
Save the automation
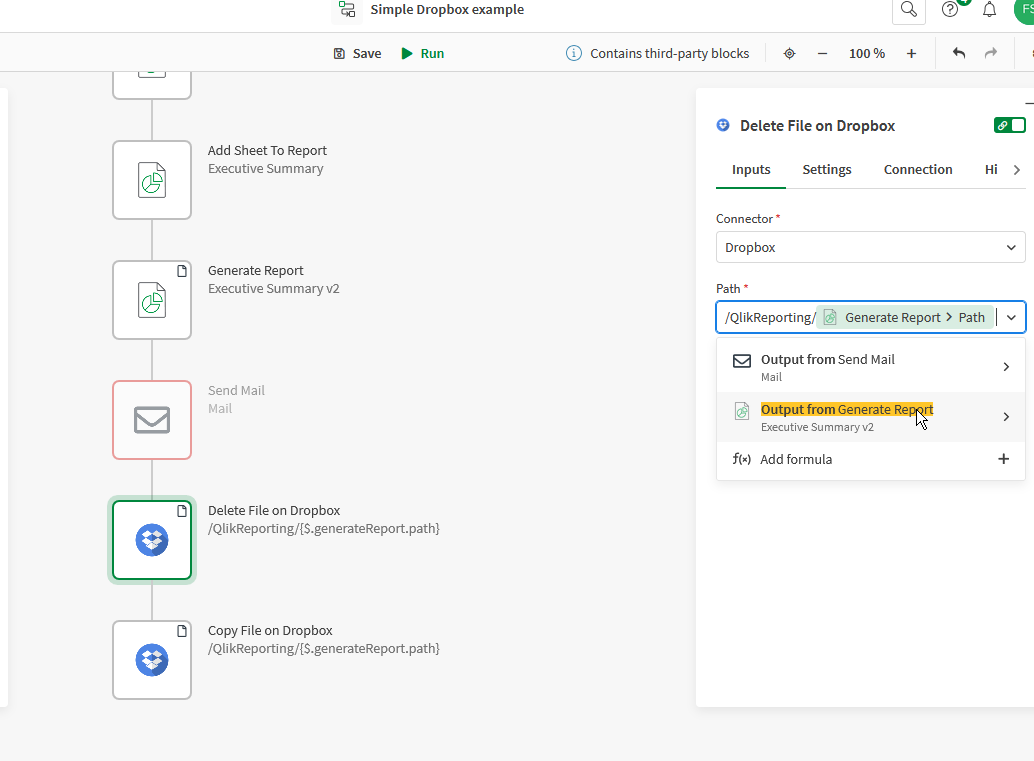(x=357, y=54)
